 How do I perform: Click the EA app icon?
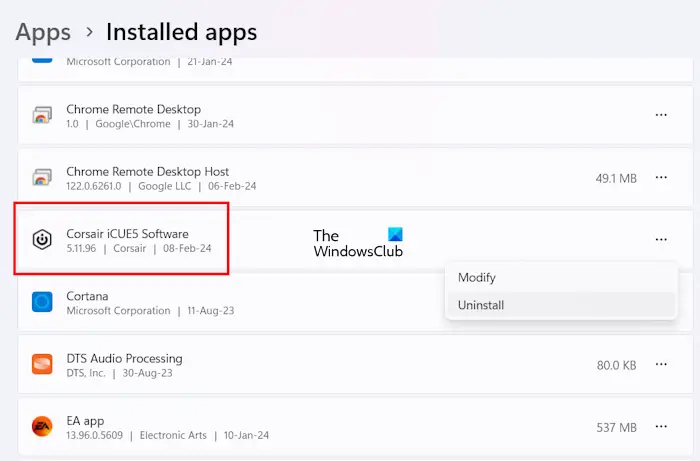tap(42, 427)
